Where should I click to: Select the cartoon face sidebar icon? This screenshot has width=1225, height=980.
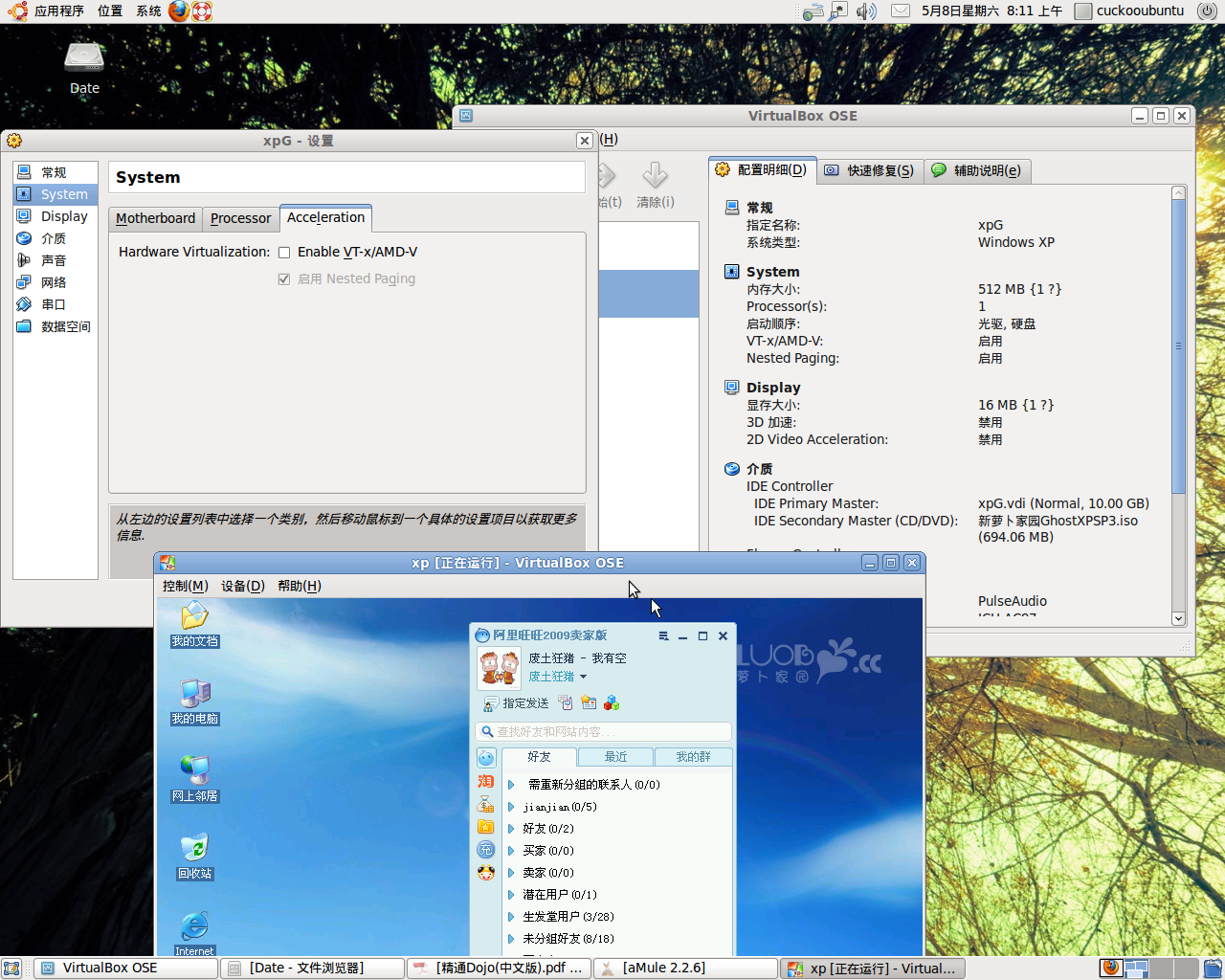486,873
